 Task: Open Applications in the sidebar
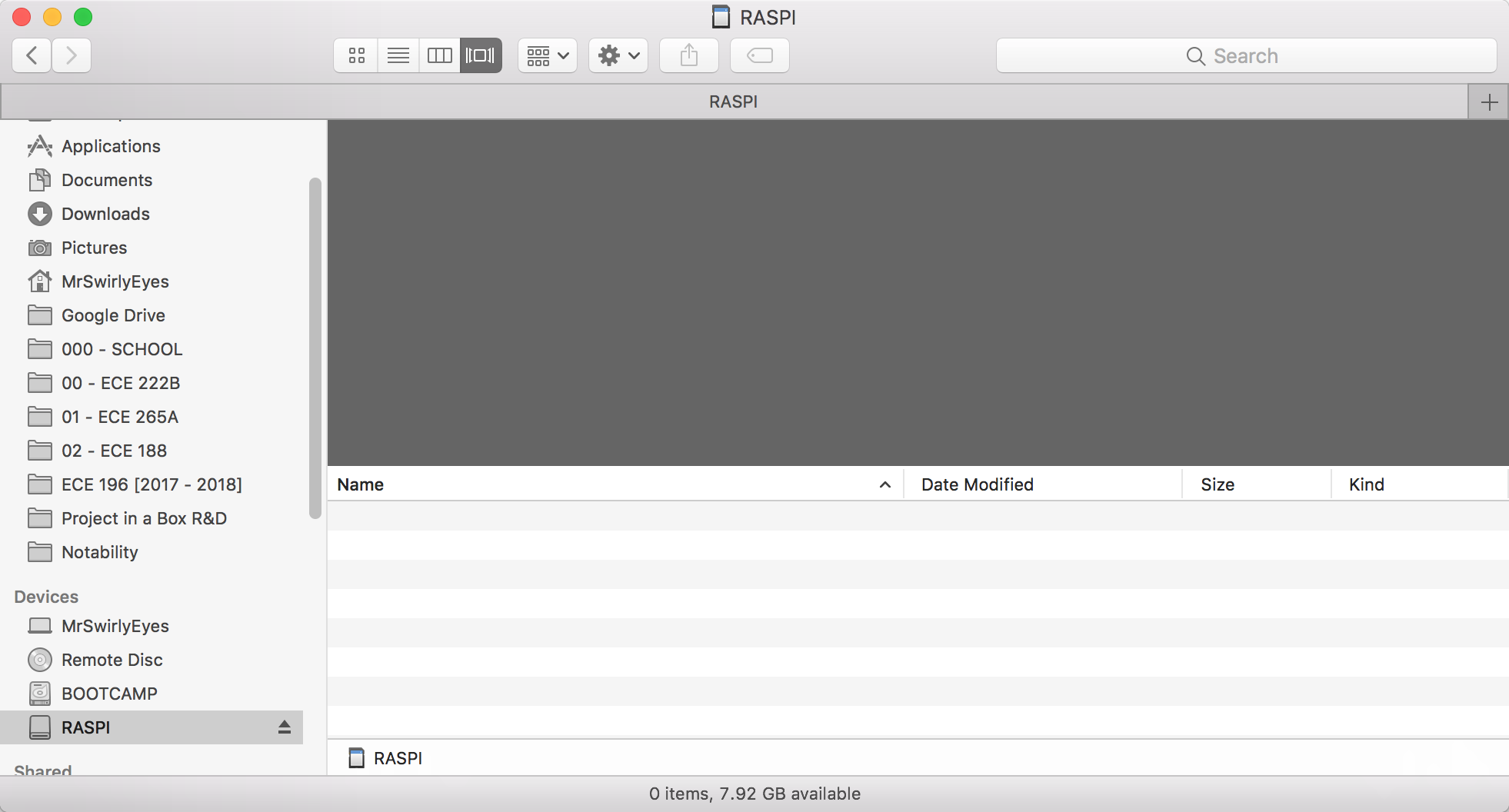point(111,146)
